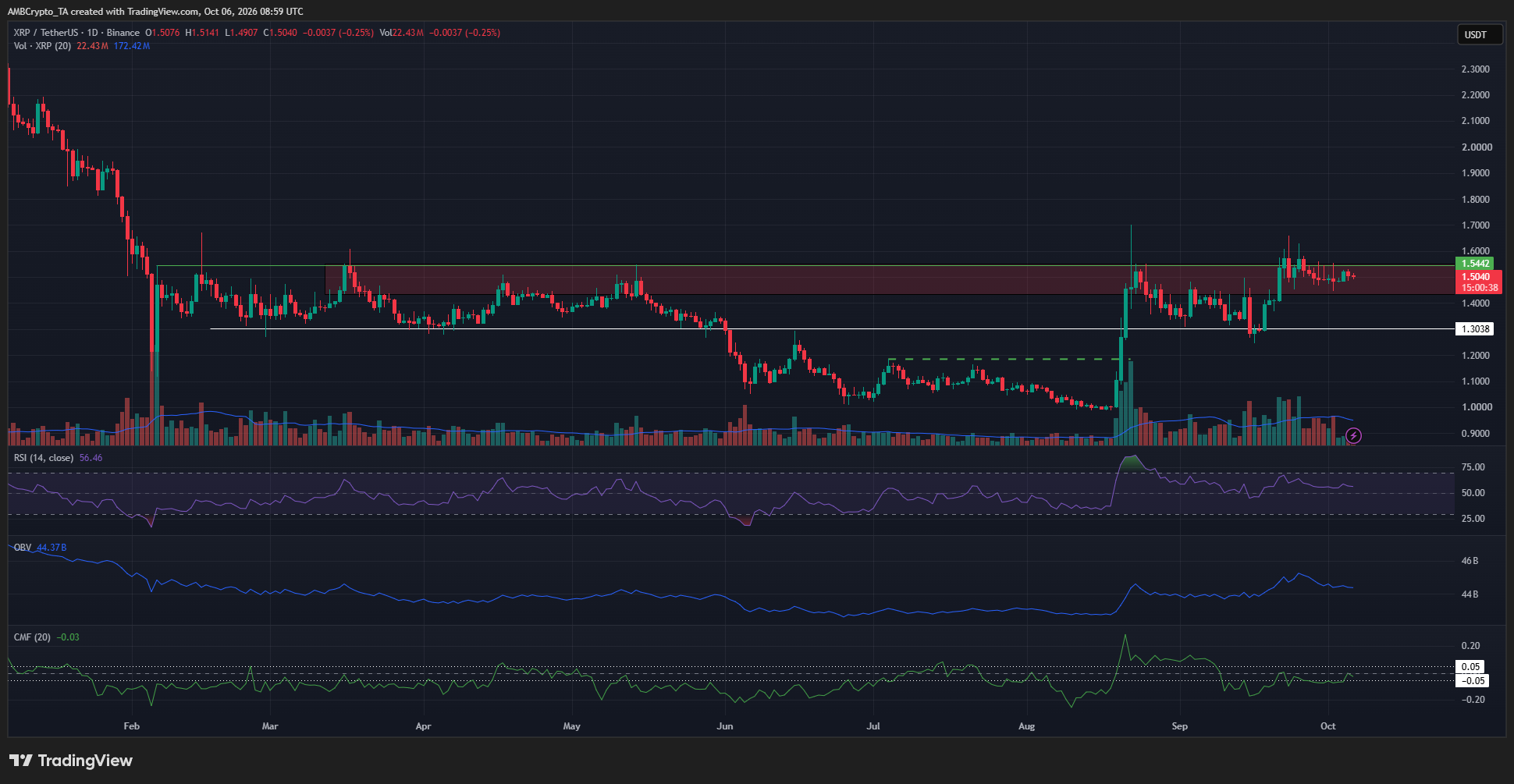
Task: Click the Jun label on time axis
Action: tap(725, 726)
